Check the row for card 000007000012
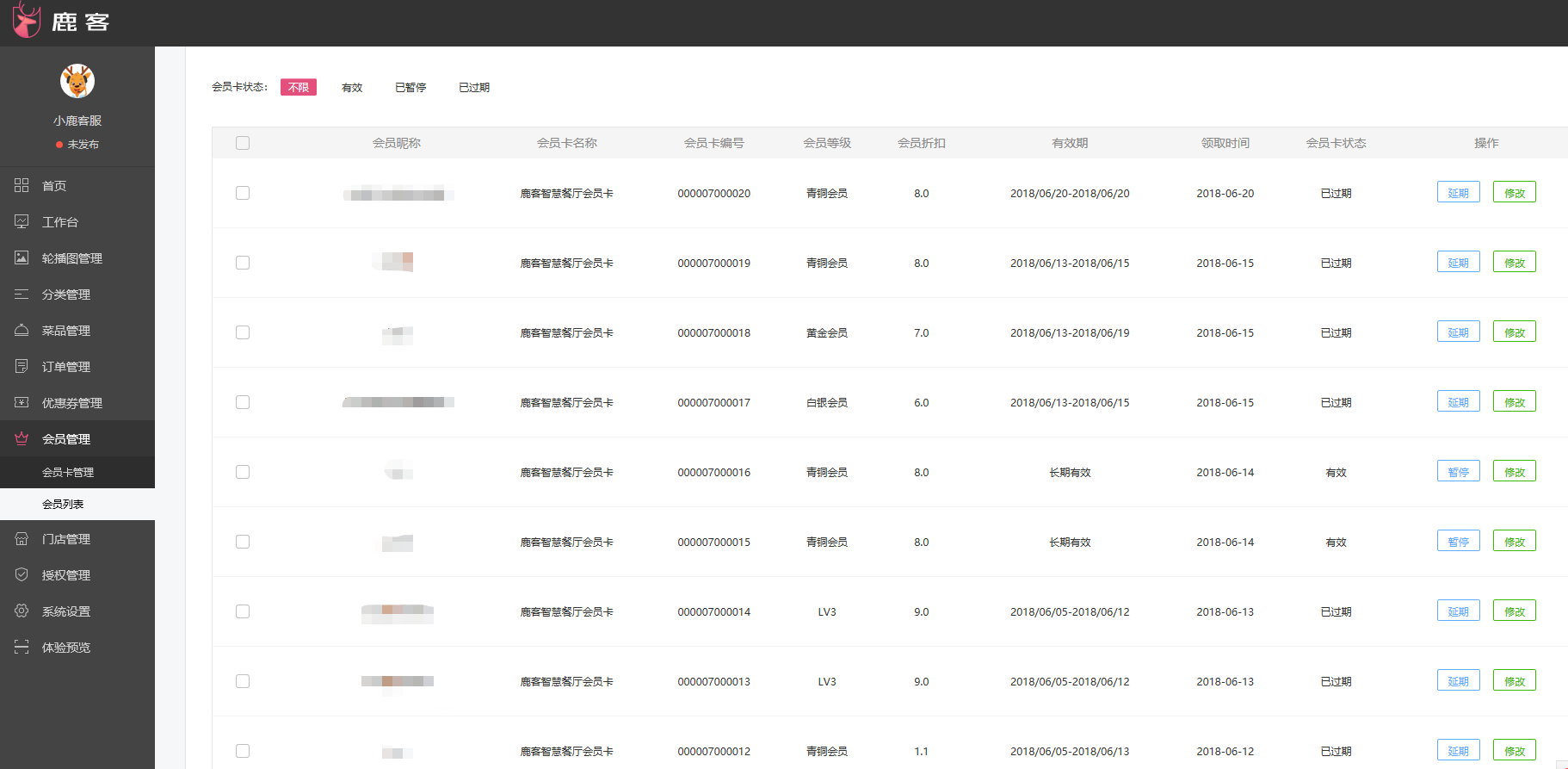The width and height of the screenshot is (1568, 769). click(x=243, y=751)
